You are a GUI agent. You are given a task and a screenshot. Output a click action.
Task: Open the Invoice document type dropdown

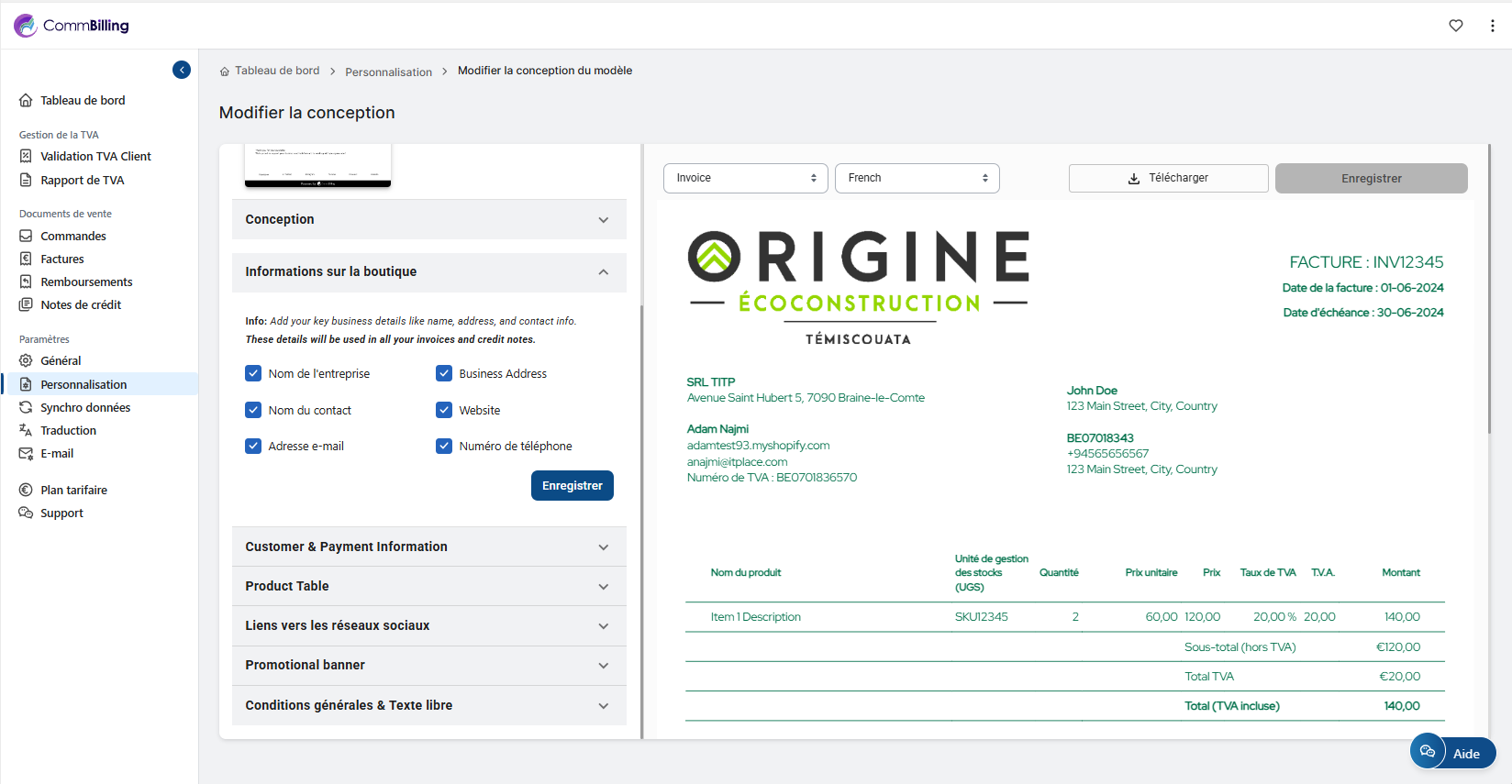(x=745, y=178)
